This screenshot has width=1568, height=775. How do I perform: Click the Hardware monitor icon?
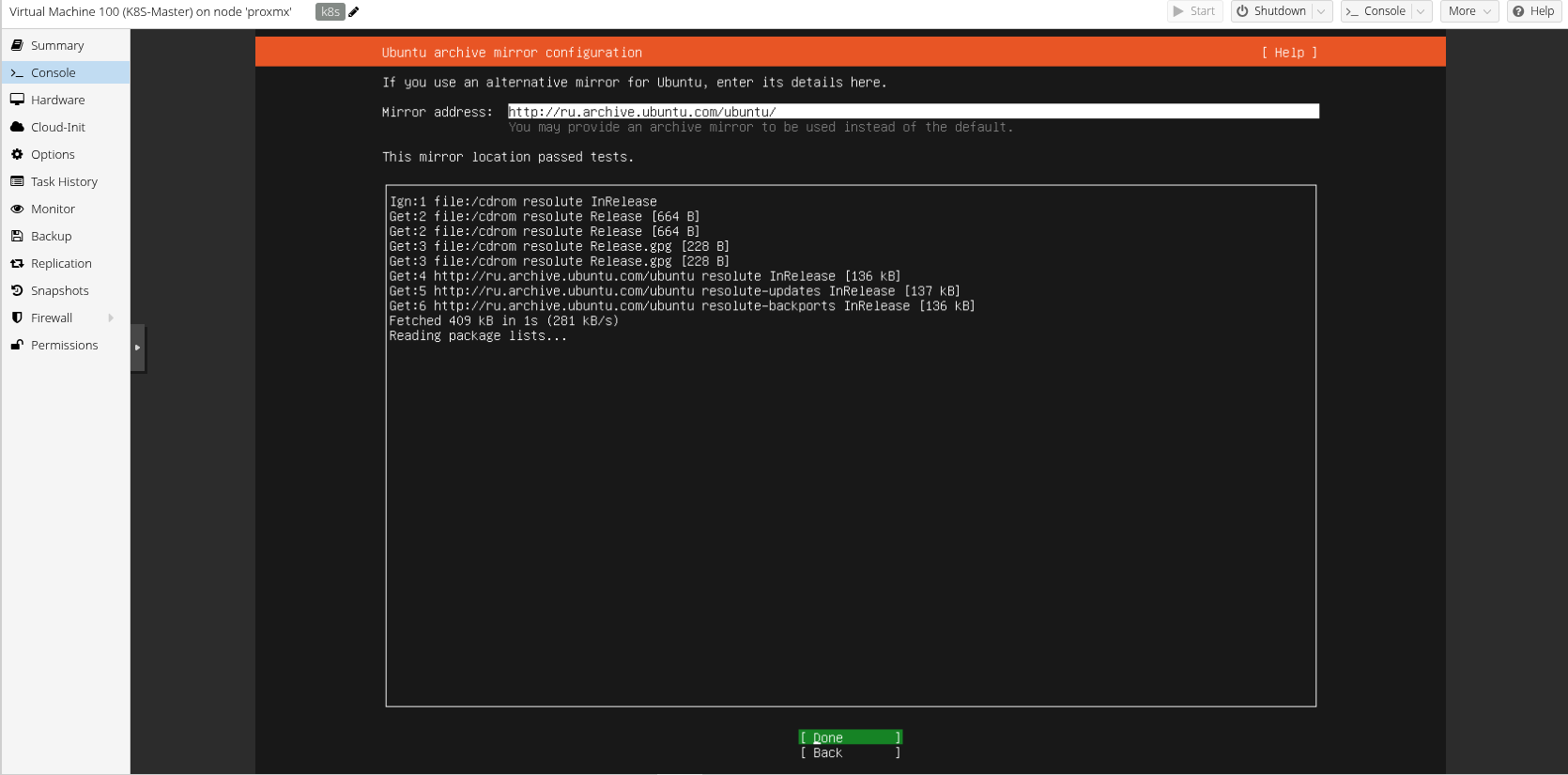point(17,100)
